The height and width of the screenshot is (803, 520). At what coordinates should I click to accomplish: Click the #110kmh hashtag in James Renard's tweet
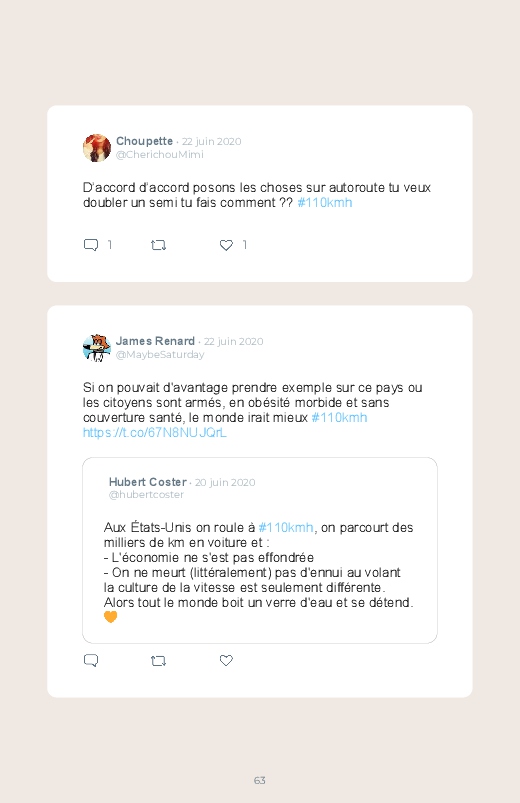(x=339, y=418)
